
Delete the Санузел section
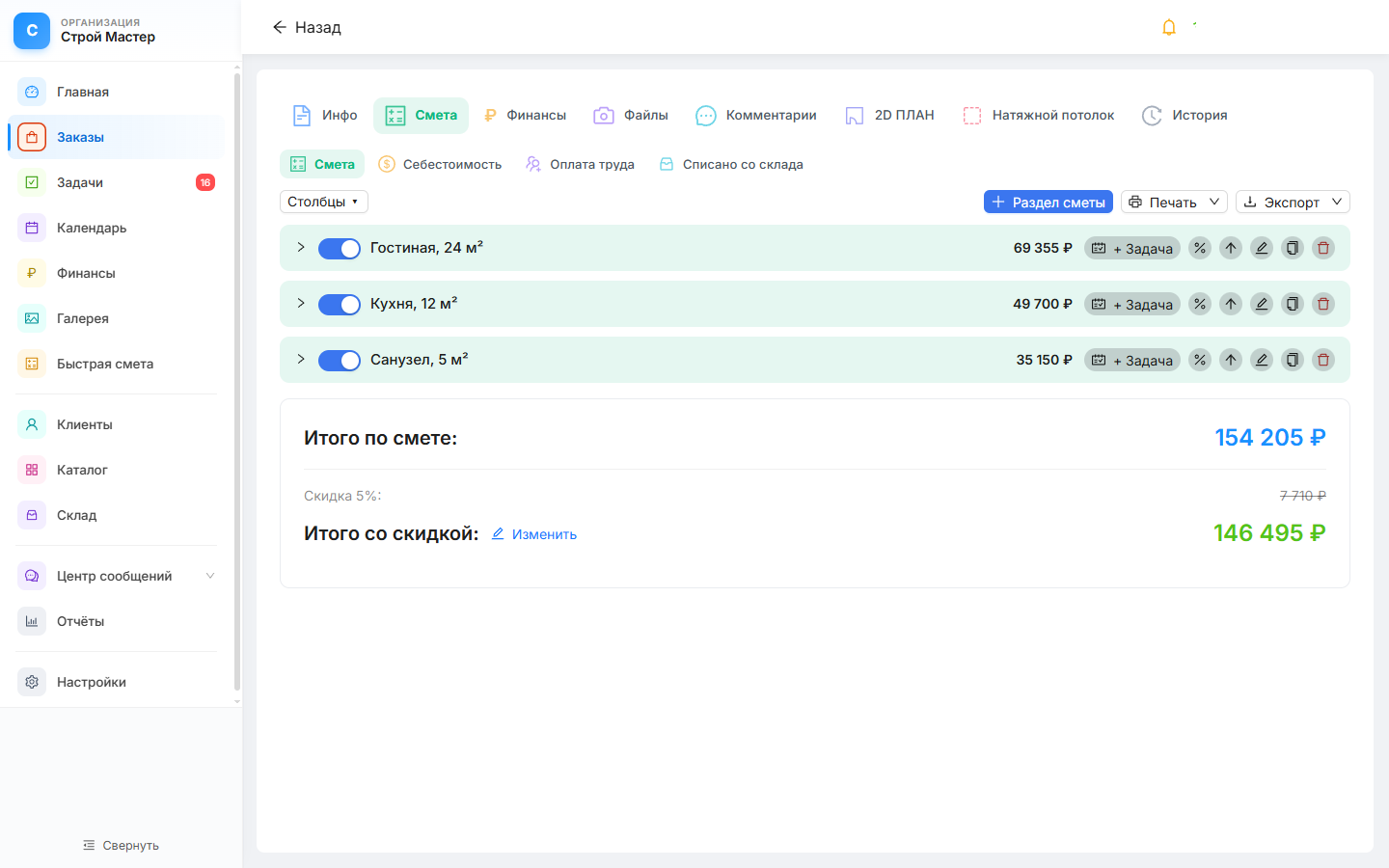pos(1323,360)
